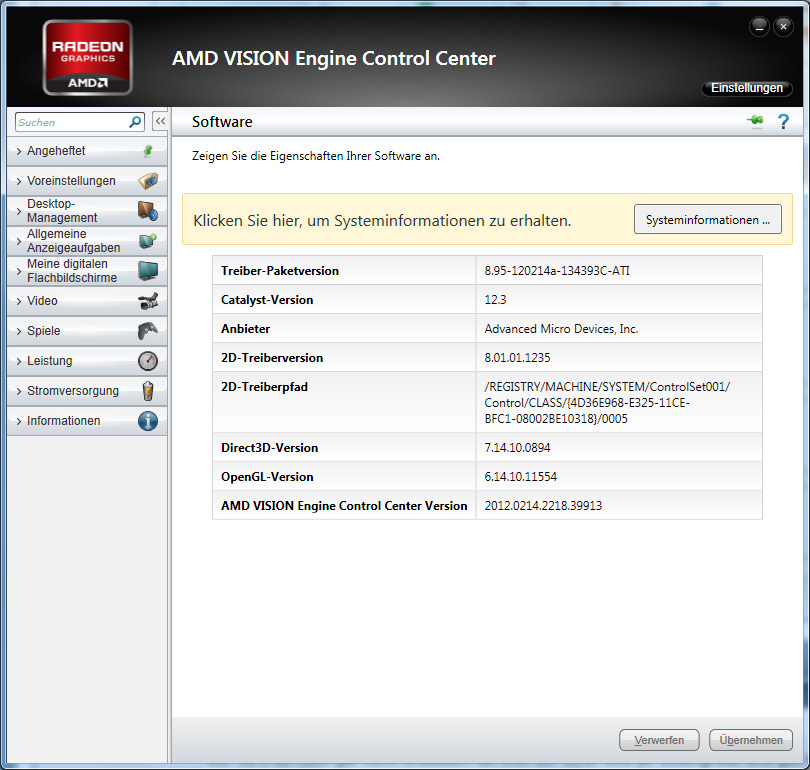Collapse the sidebar with double-arrow button
This screenshot has width=810, height=770.
click(x=160, y=121)
